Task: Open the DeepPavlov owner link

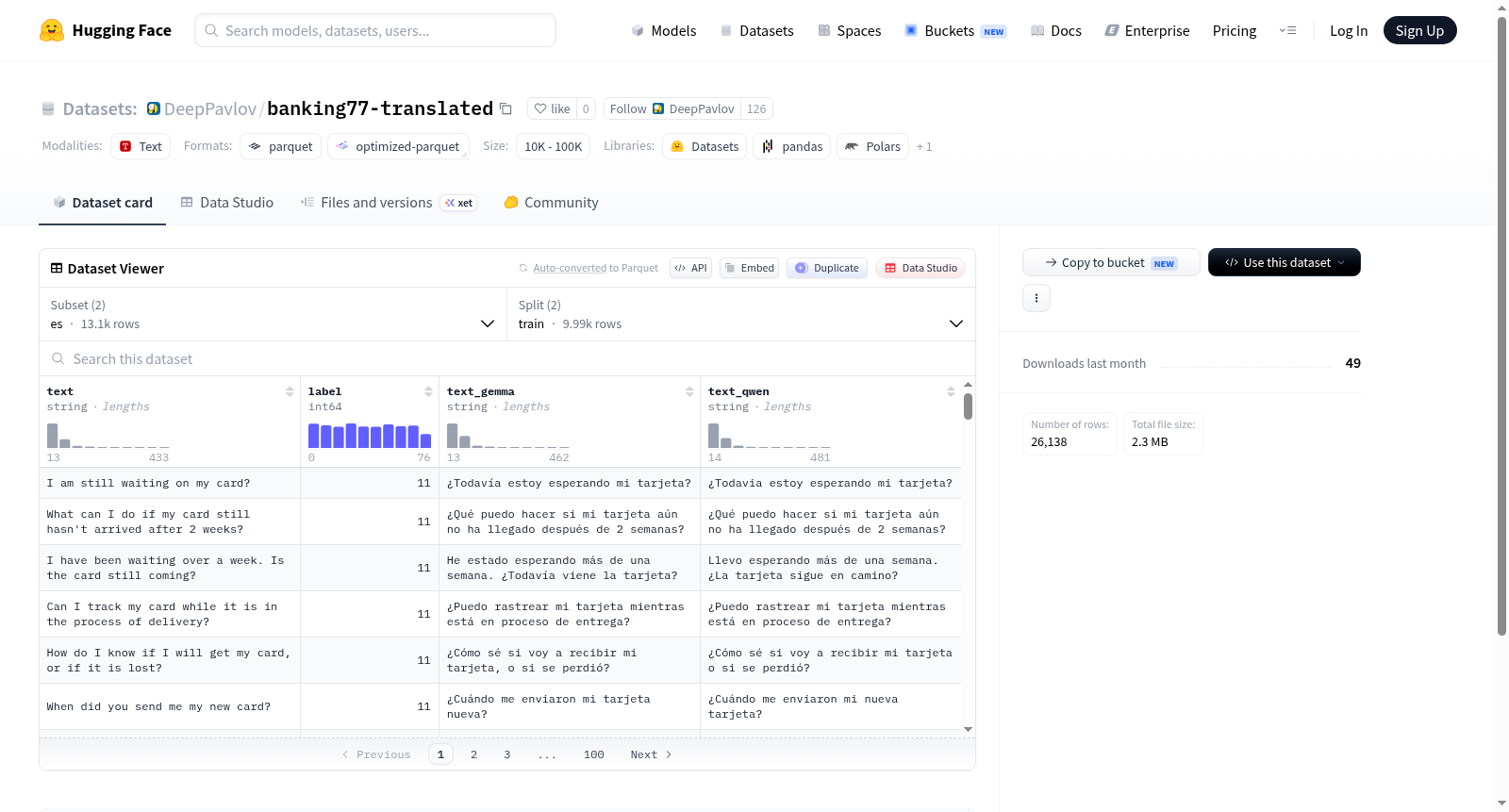Action: coord(209,108)
